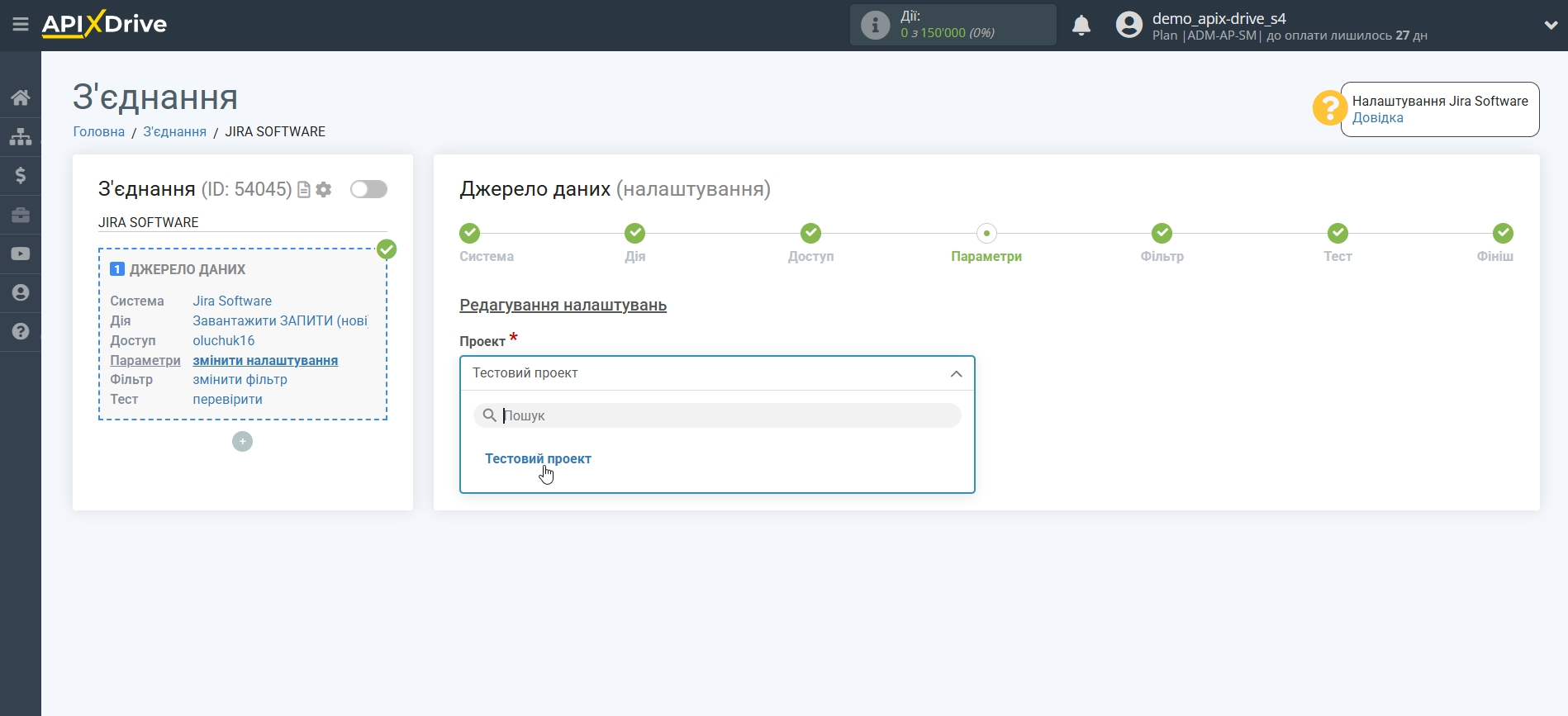Open the hamburger menu

pyautogui.click(x=21, y=25)
